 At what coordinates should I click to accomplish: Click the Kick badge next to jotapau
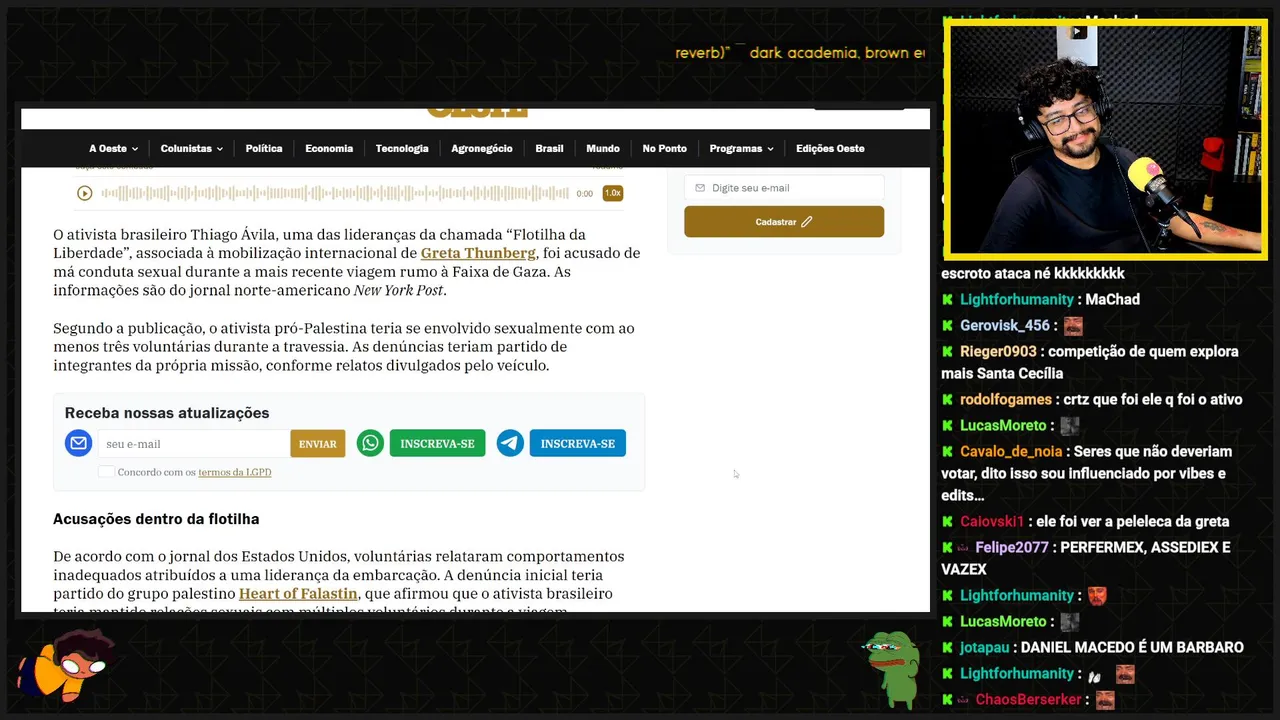(947, 647)
